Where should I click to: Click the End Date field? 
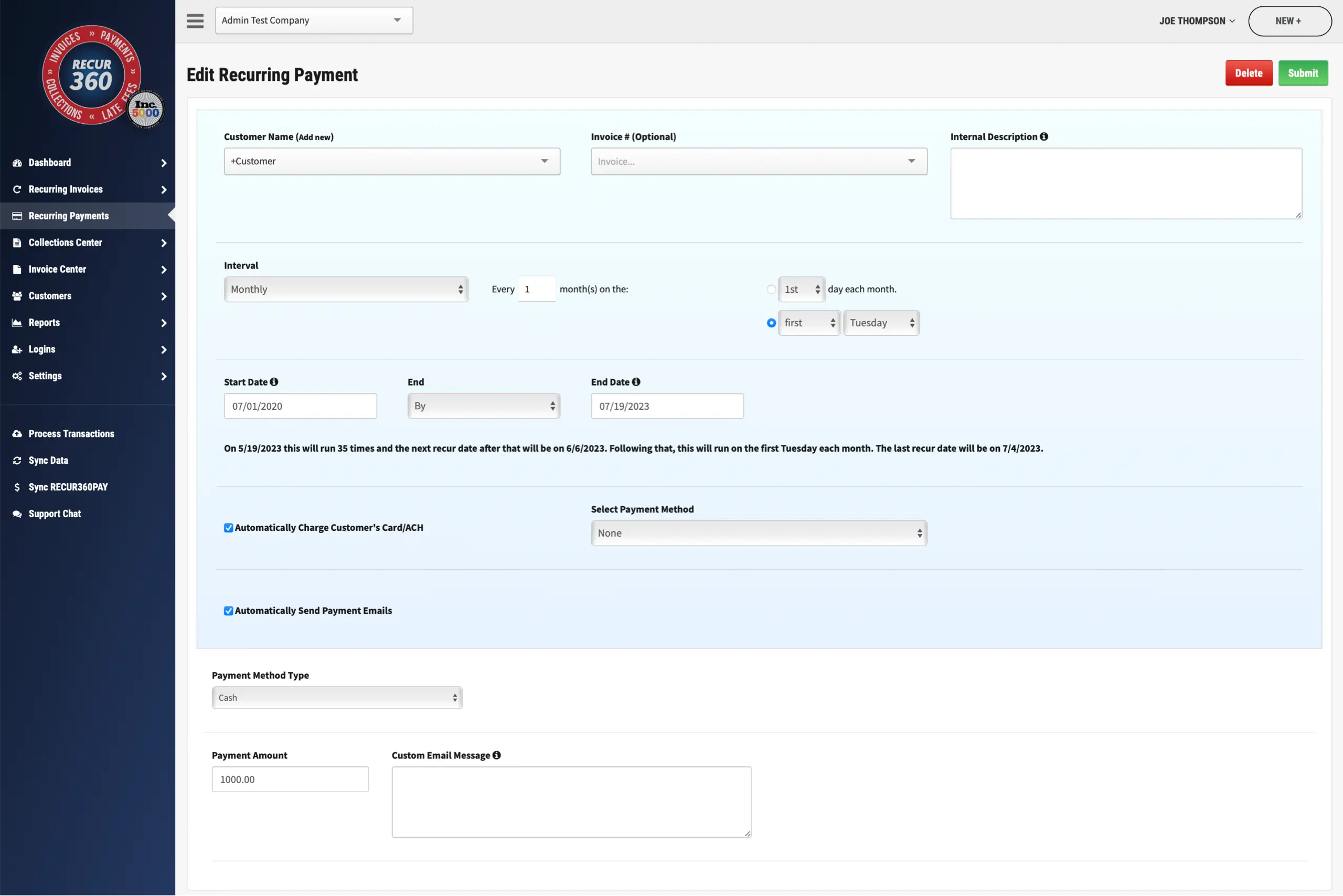[x=667, y=406]
